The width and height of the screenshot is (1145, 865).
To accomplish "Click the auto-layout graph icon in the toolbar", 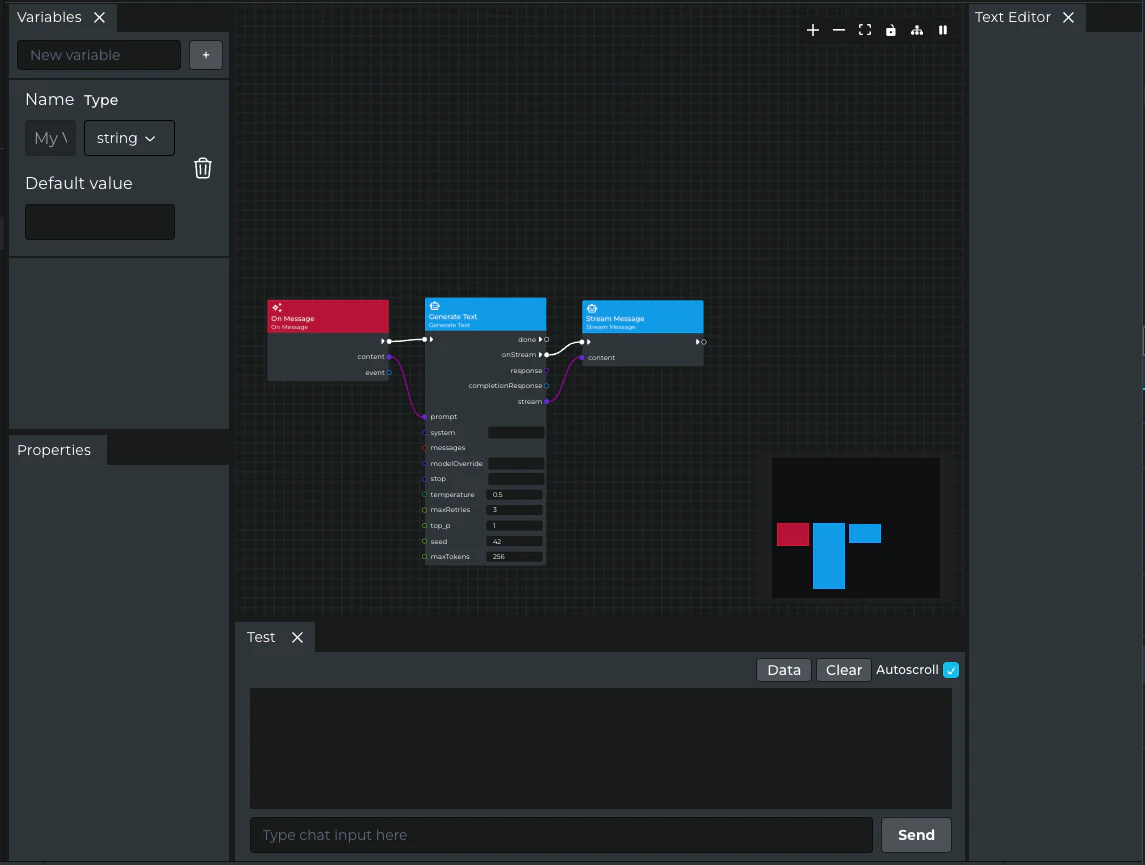I will [917, 30].
